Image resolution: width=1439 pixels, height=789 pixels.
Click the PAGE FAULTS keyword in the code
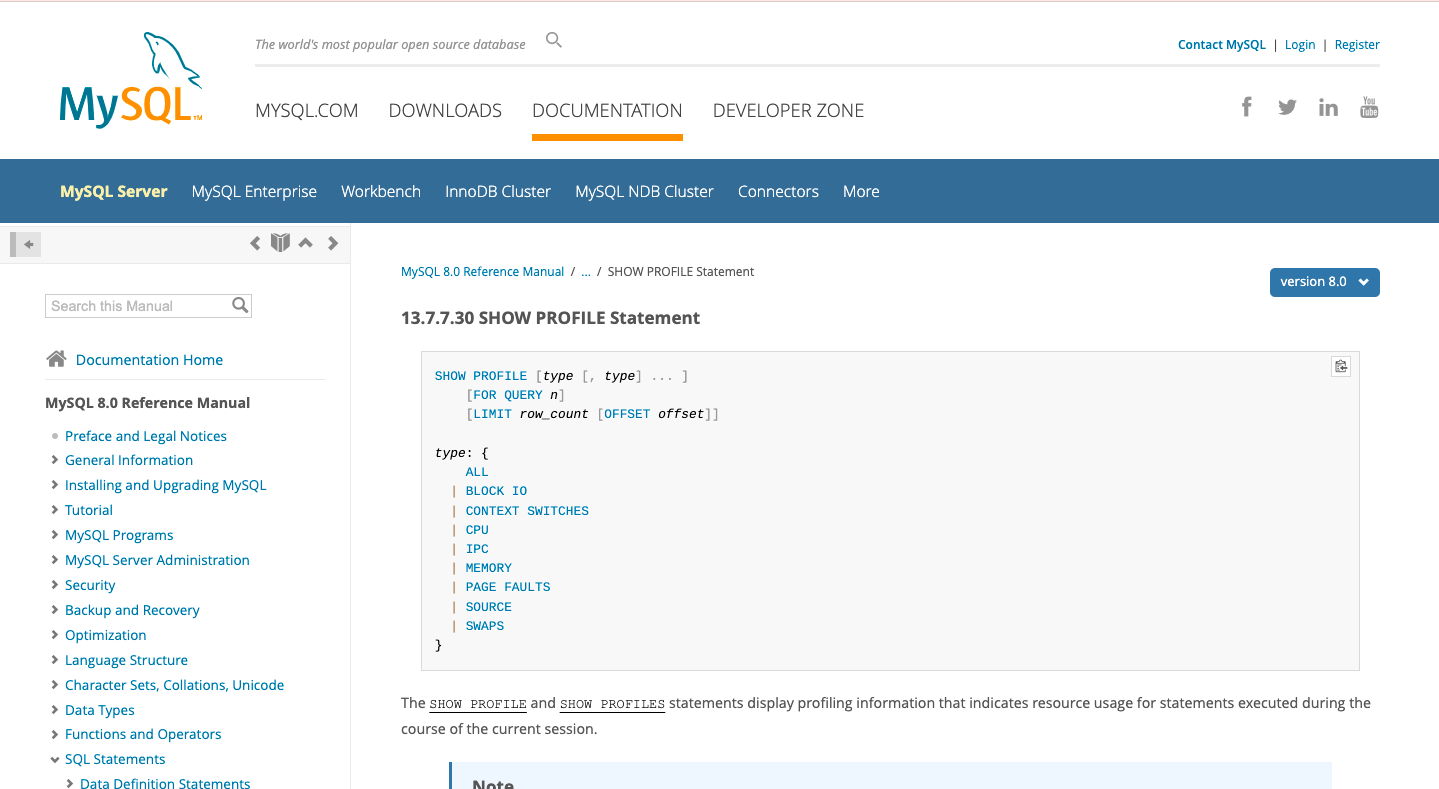coord(508,587)
